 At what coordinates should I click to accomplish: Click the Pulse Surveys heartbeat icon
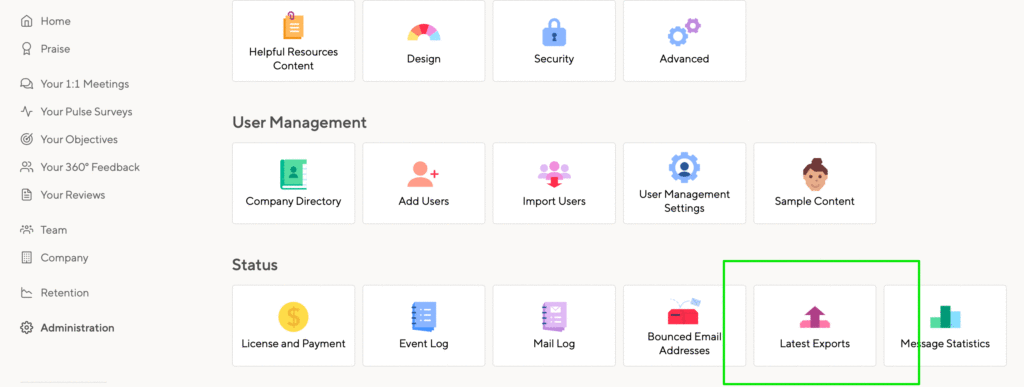[27, 112]
